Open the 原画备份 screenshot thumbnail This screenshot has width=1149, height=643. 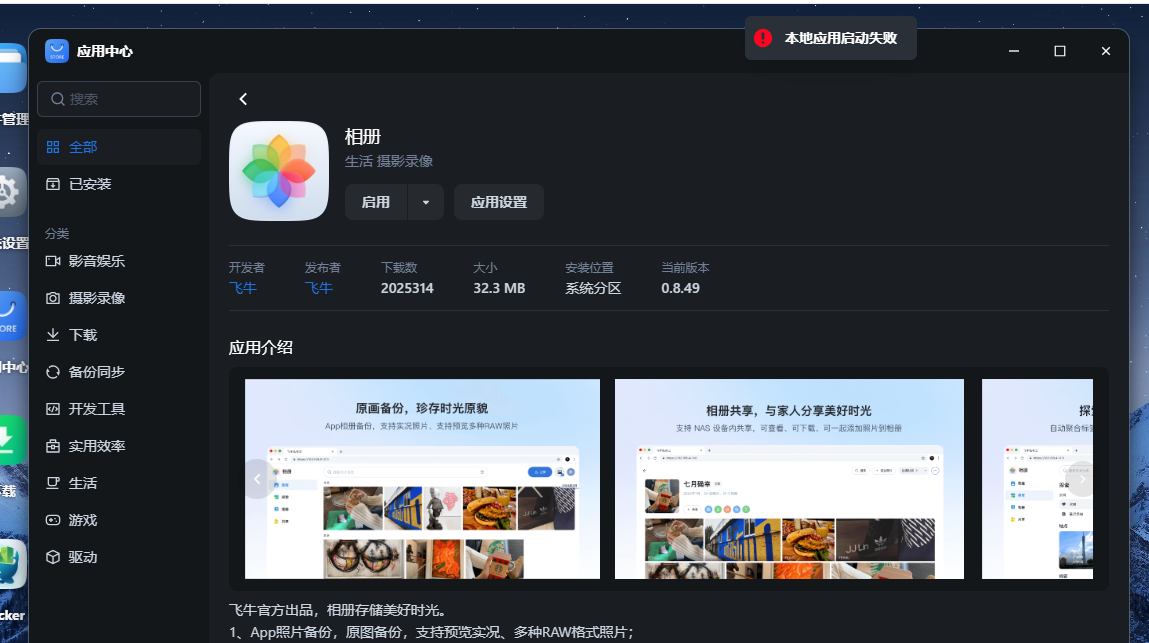(x=422, y=479)
